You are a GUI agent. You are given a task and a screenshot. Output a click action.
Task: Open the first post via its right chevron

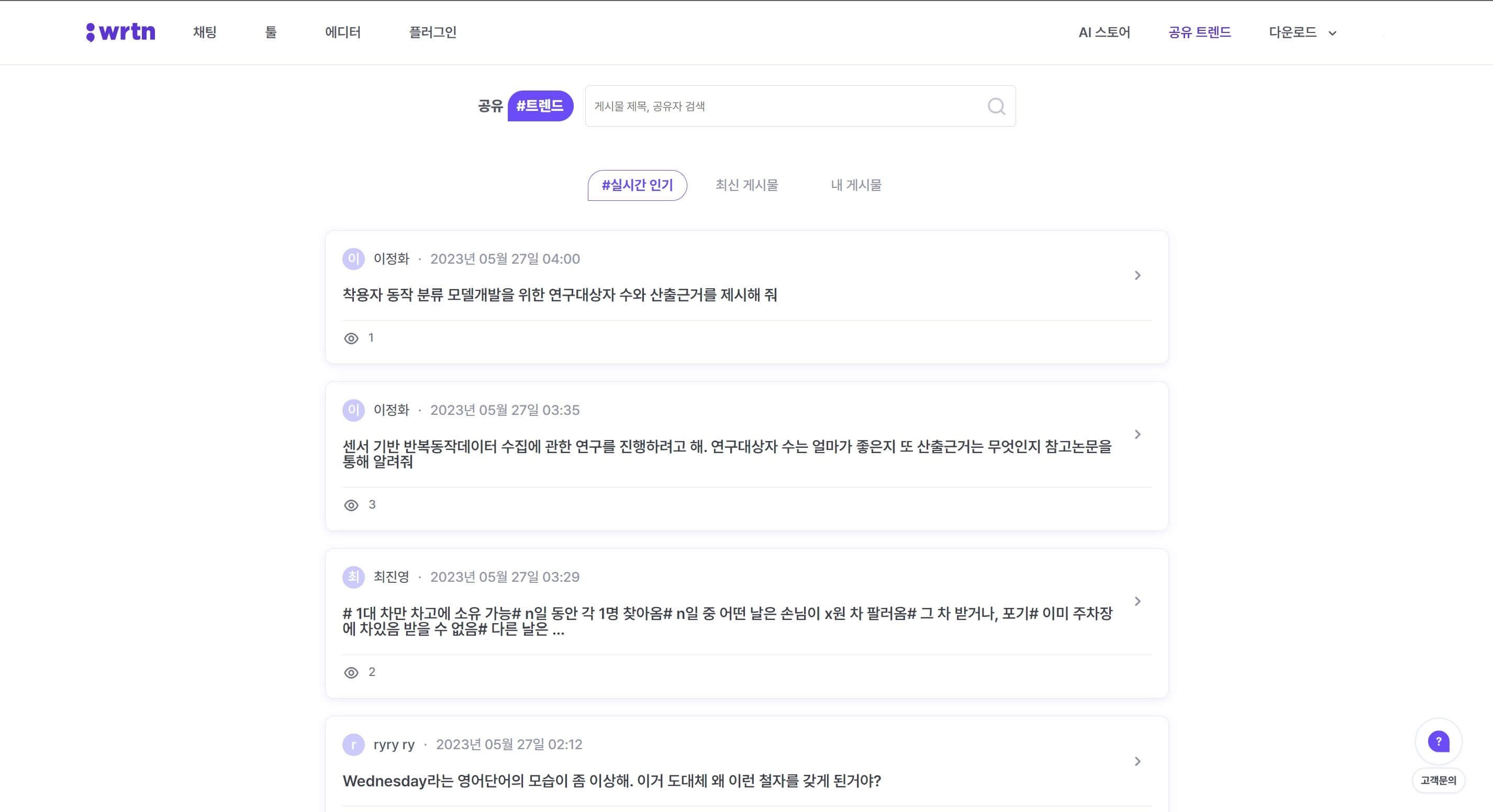1138,275
